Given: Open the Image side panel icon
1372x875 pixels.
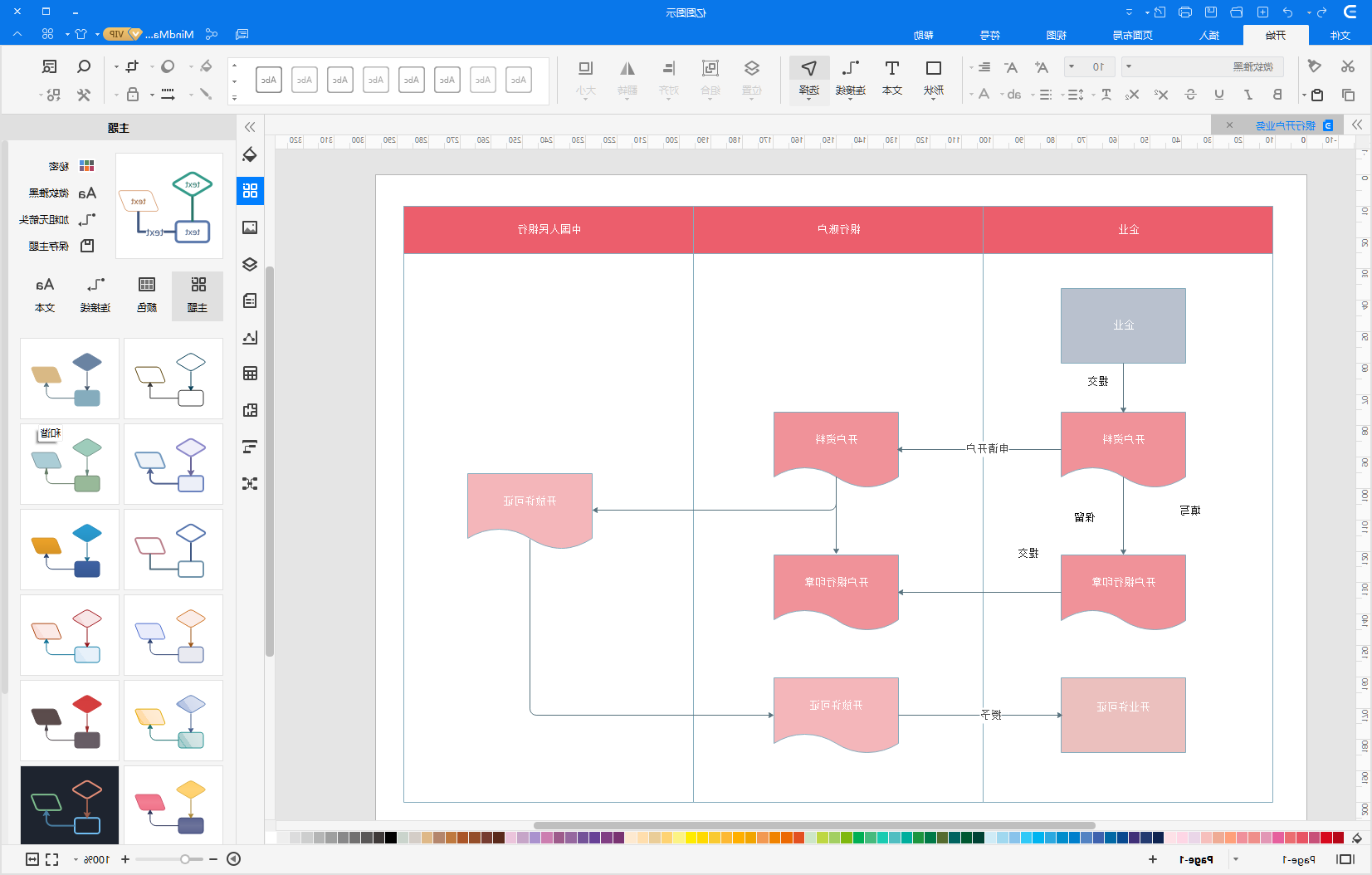Looking at the screenshot, I should tap(250, 227).
